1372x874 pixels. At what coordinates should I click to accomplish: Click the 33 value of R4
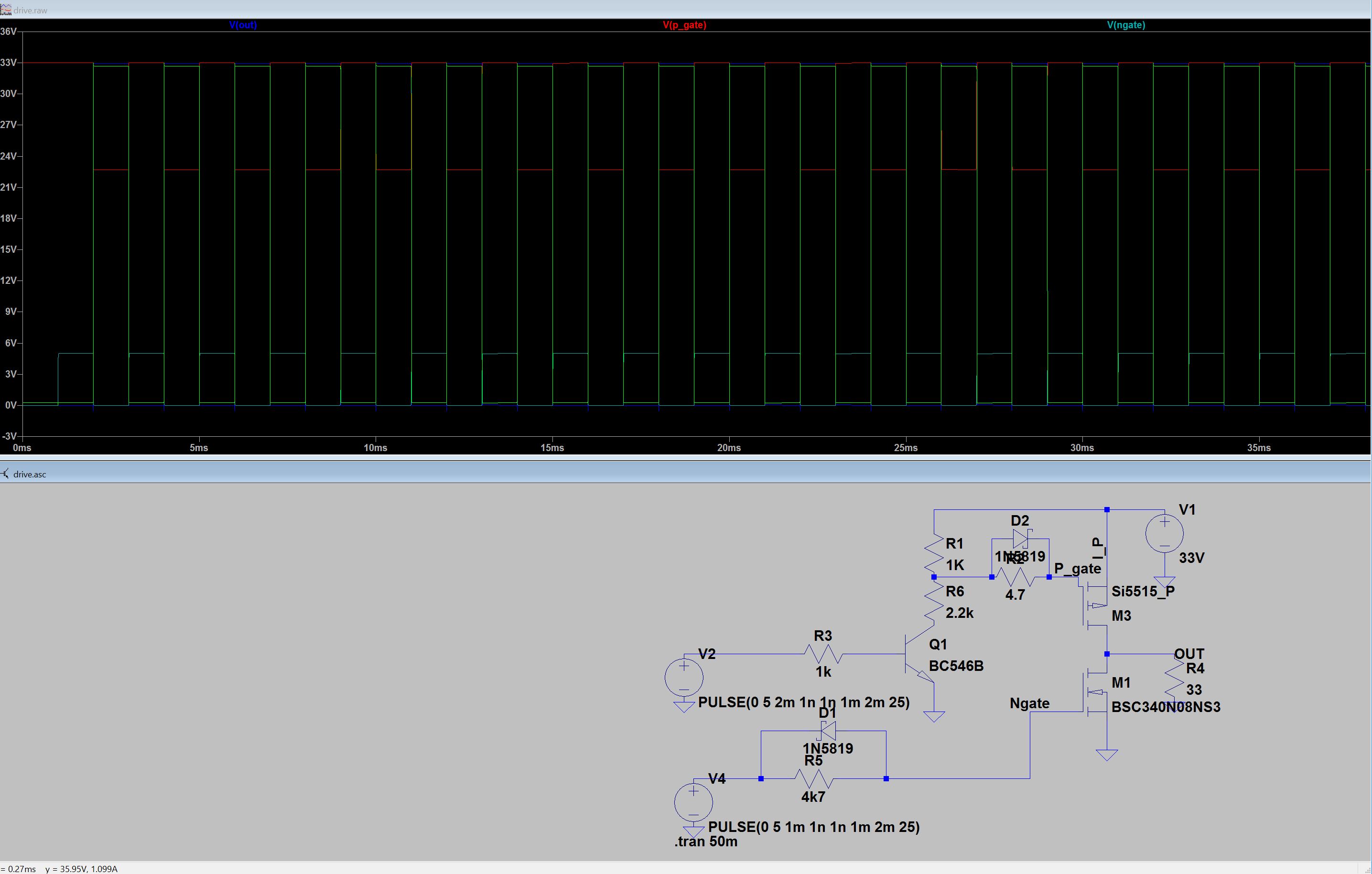click(x=1194, y=690)
